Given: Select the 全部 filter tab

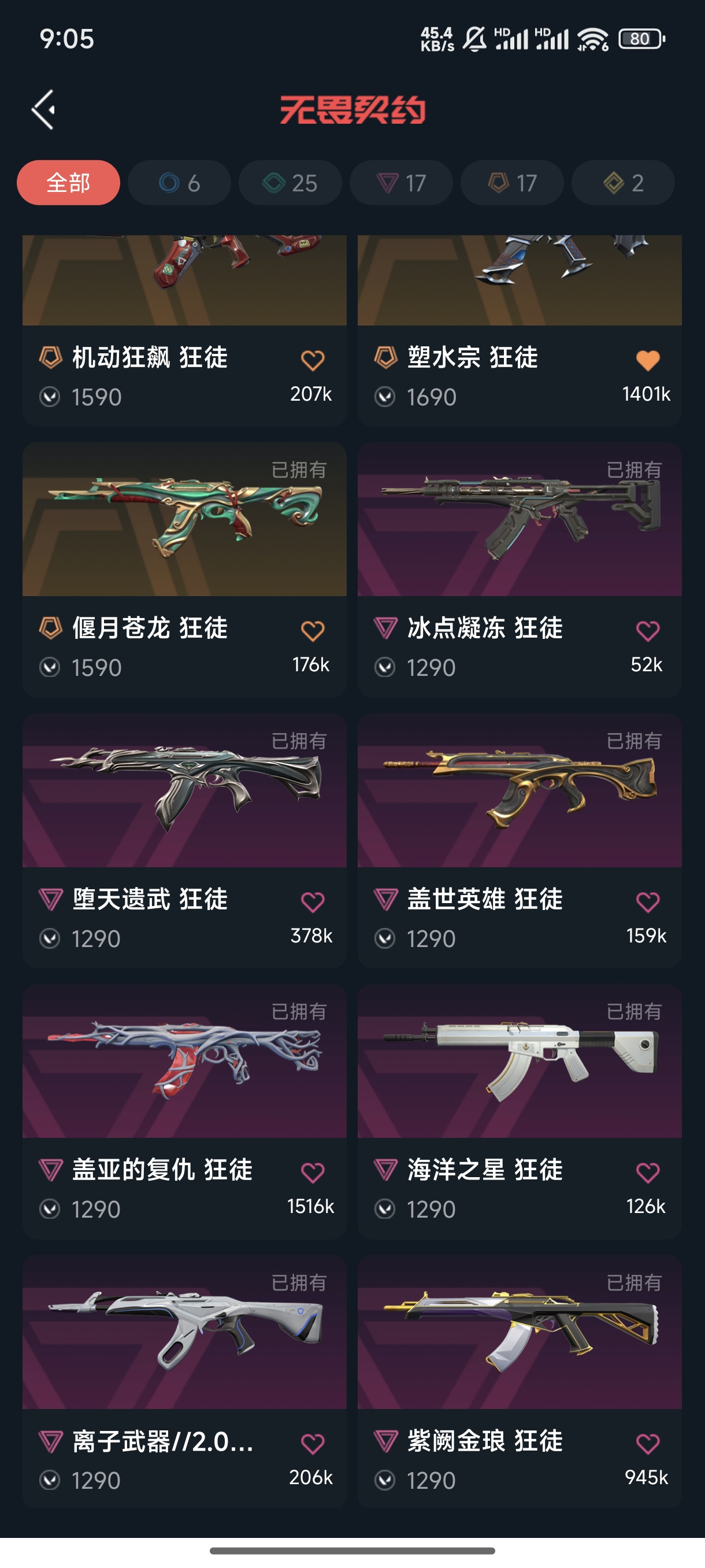Looking at the screenshot, I should coord(68,183).
